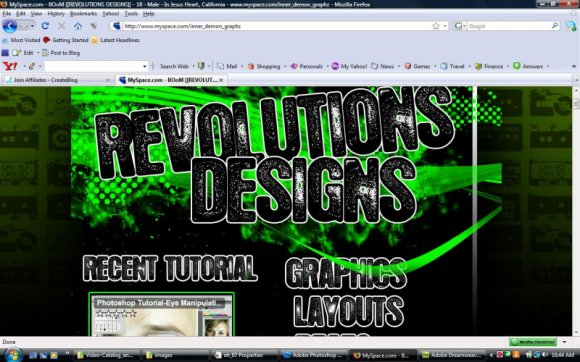Click the Yahoo! Y! logo
Screen dimensions: 580x362
10,66
